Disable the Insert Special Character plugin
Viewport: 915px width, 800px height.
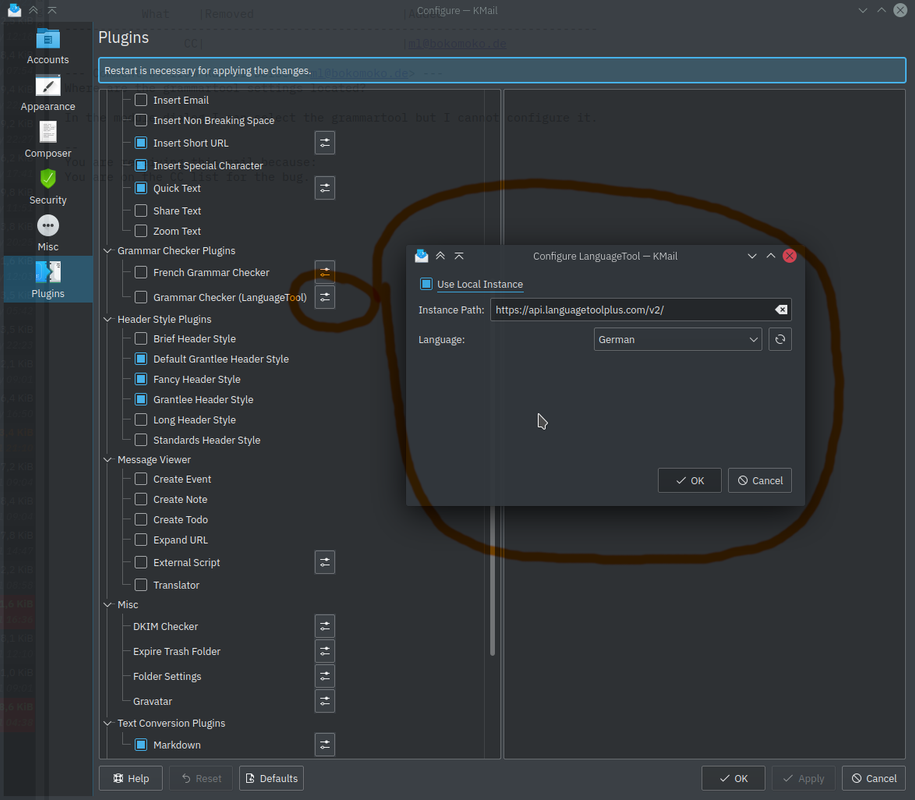[x=141, y=165]
